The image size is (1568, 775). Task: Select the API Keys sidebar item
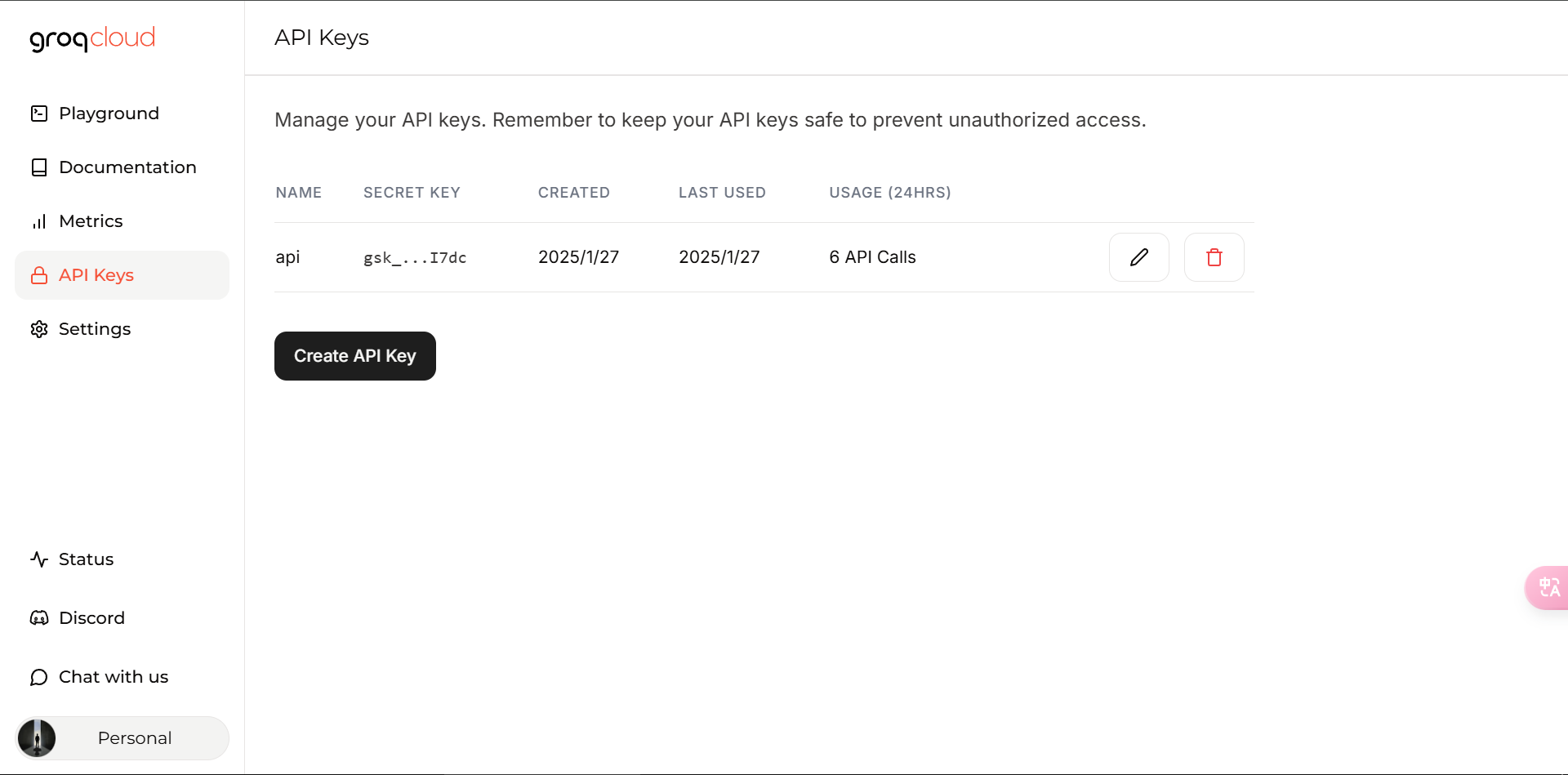click(x=122, y=275)
